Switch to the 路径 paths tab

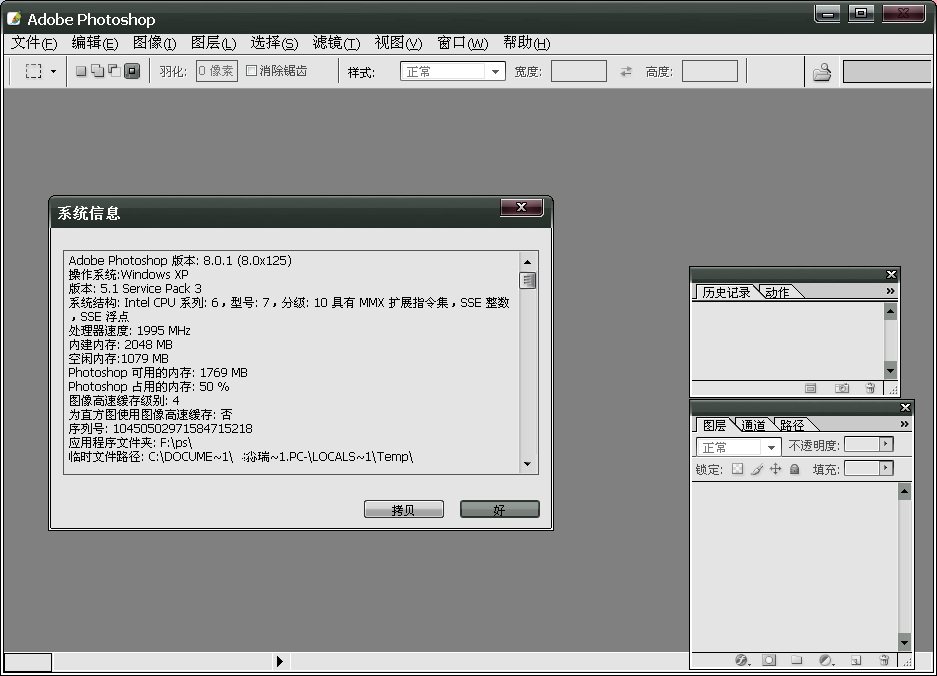point(792,425)
